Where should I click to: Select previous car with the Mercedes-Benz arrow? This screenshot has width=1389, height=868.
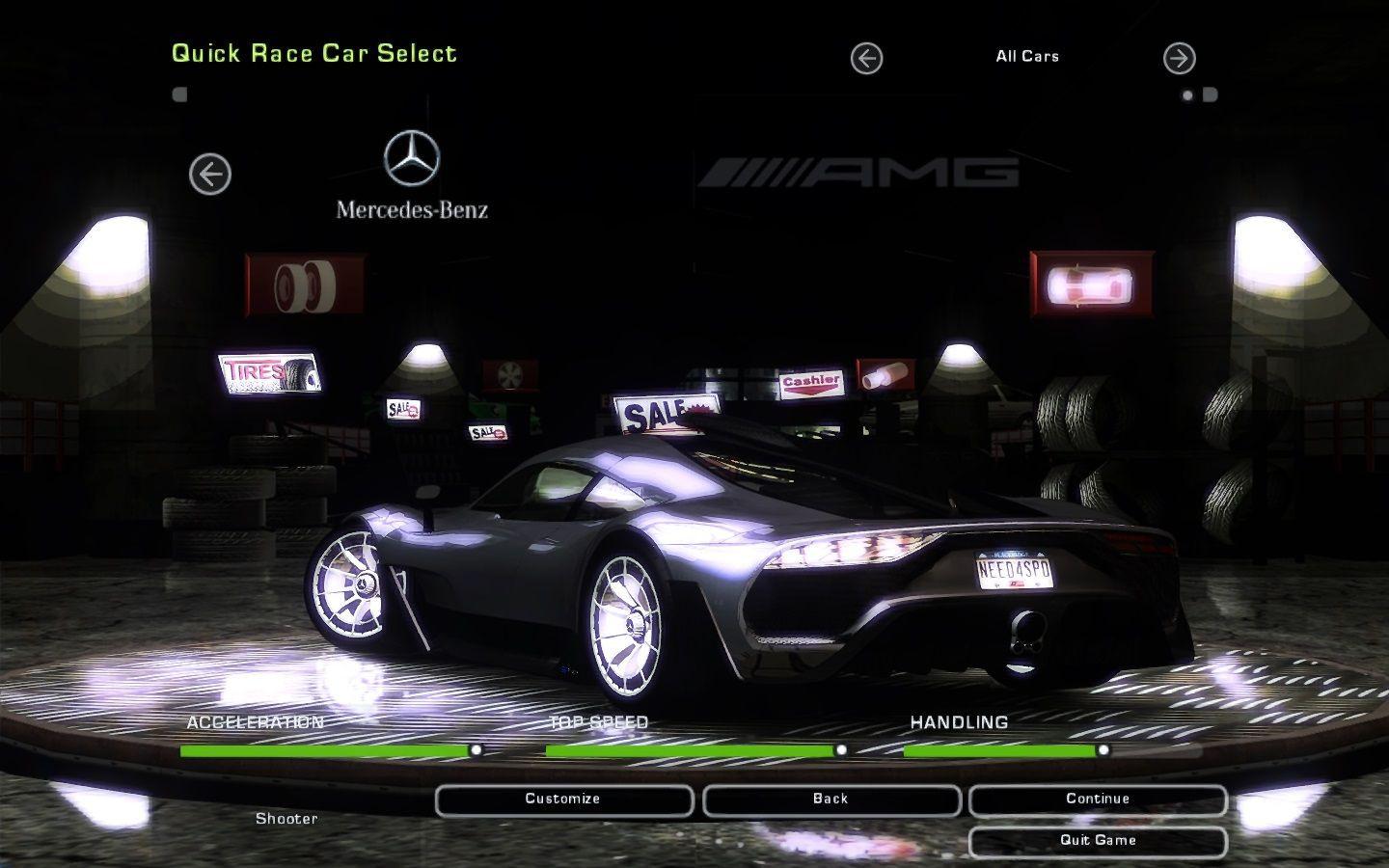pos(210,175)
